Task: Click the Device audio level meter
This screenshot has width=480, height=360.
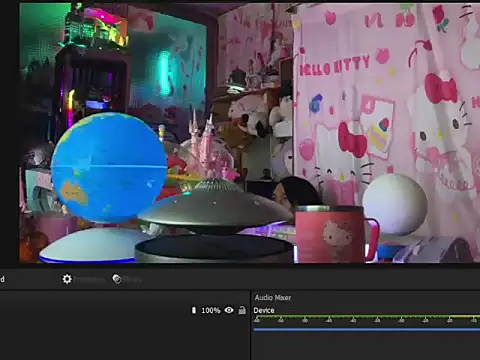Action: 367,317
